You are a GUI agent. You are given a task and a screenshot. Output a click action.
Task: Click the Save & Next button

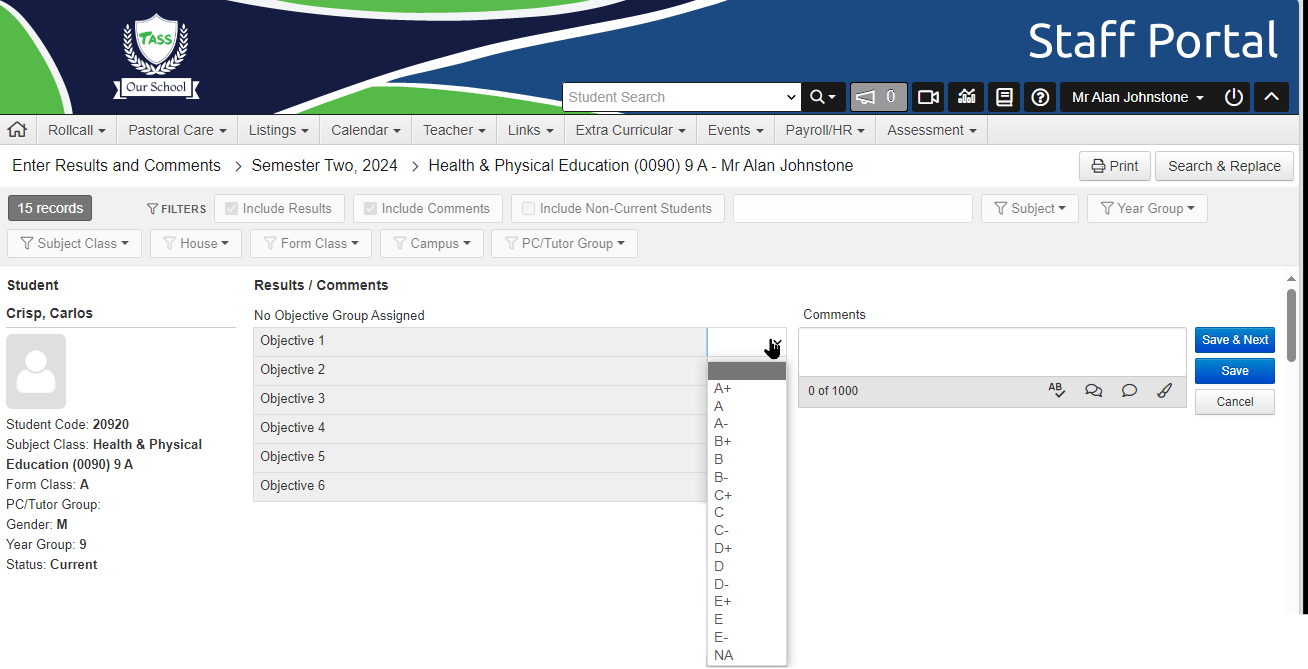[x=1234, y=340]
